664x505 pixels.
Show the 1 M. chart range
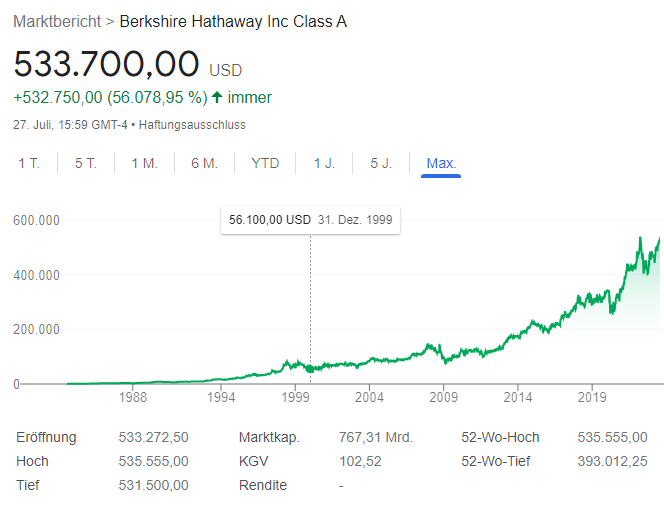[x=144, y=163]
